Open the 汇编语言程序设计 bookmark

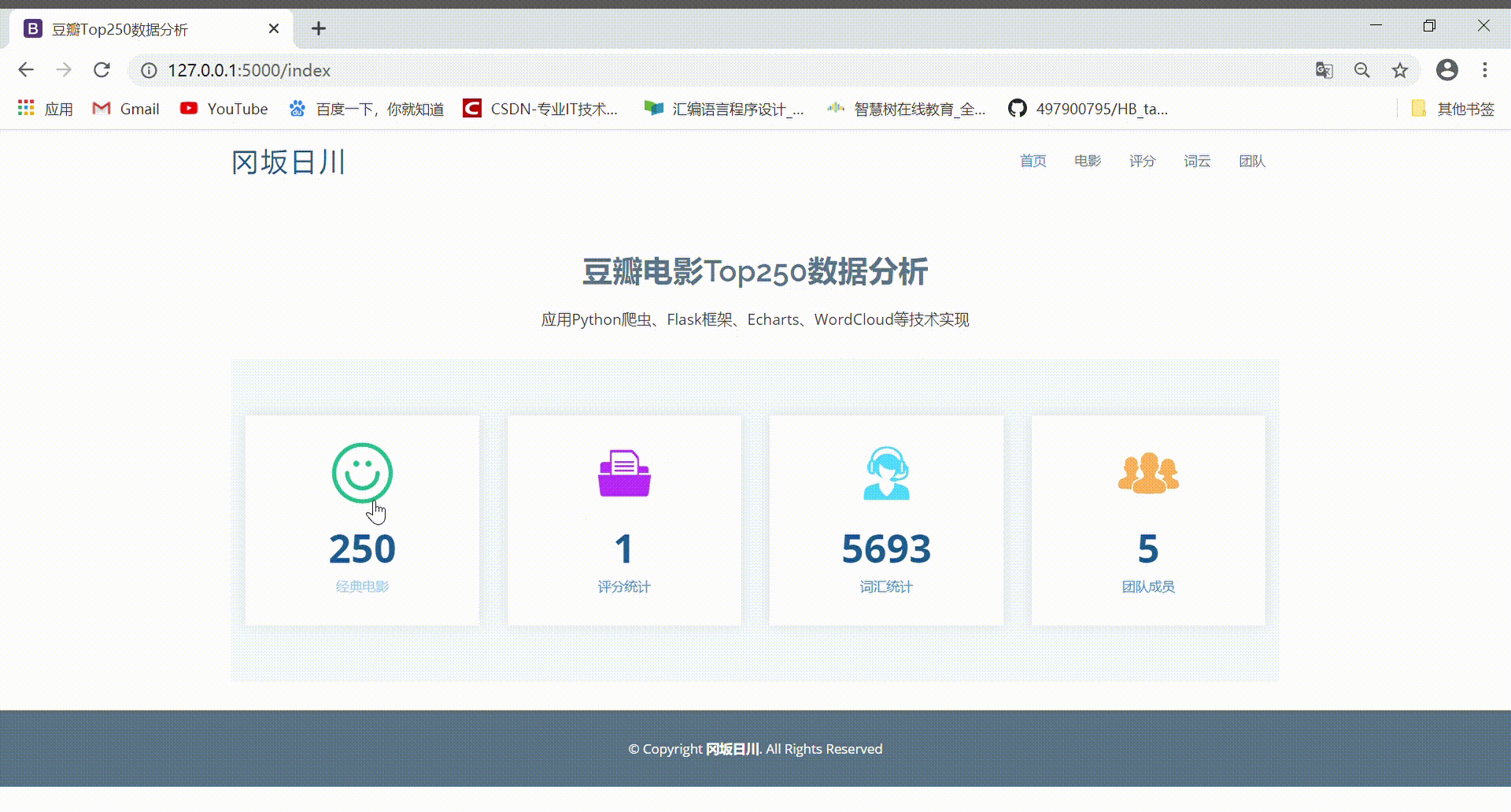724,109
